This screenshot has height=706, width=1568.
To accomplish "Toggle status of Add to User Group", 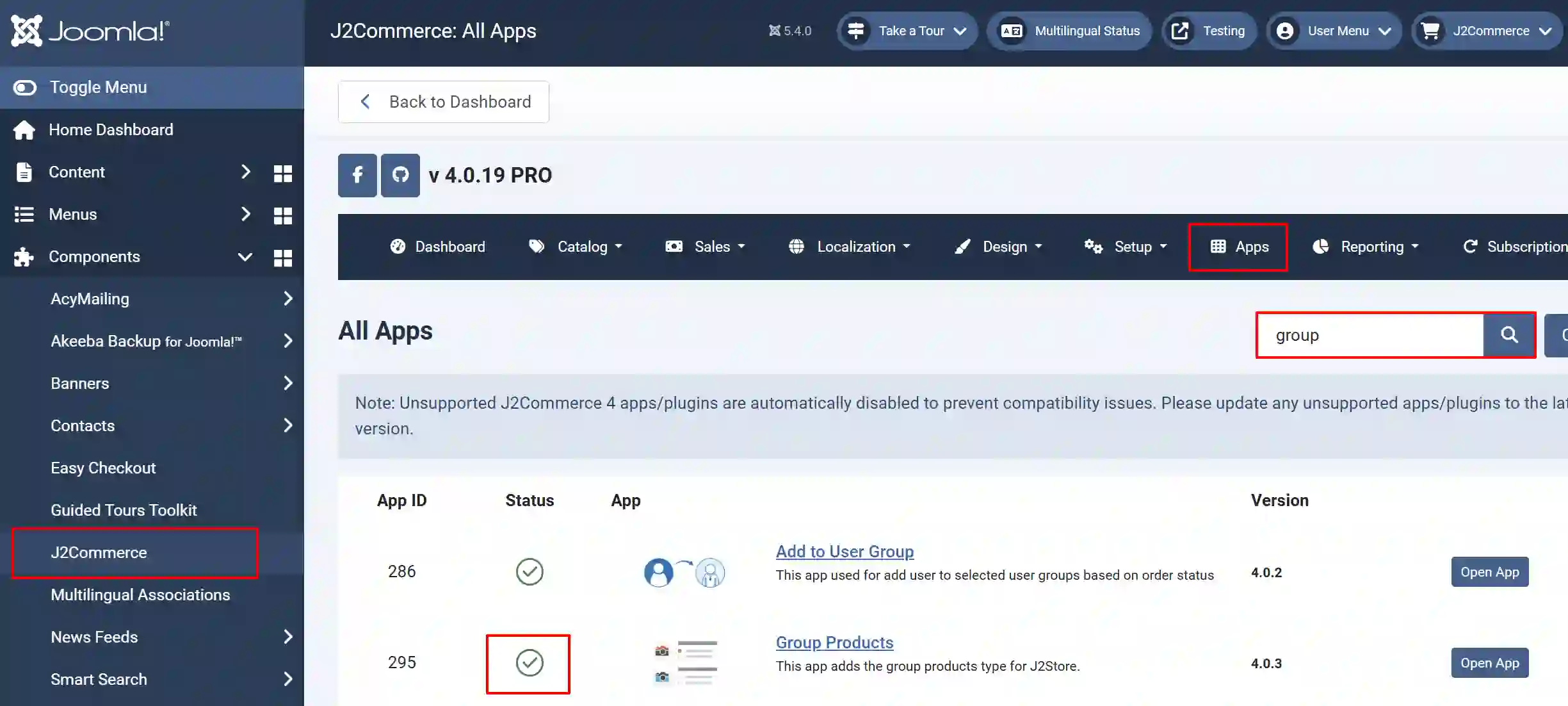I will [529, 571].
